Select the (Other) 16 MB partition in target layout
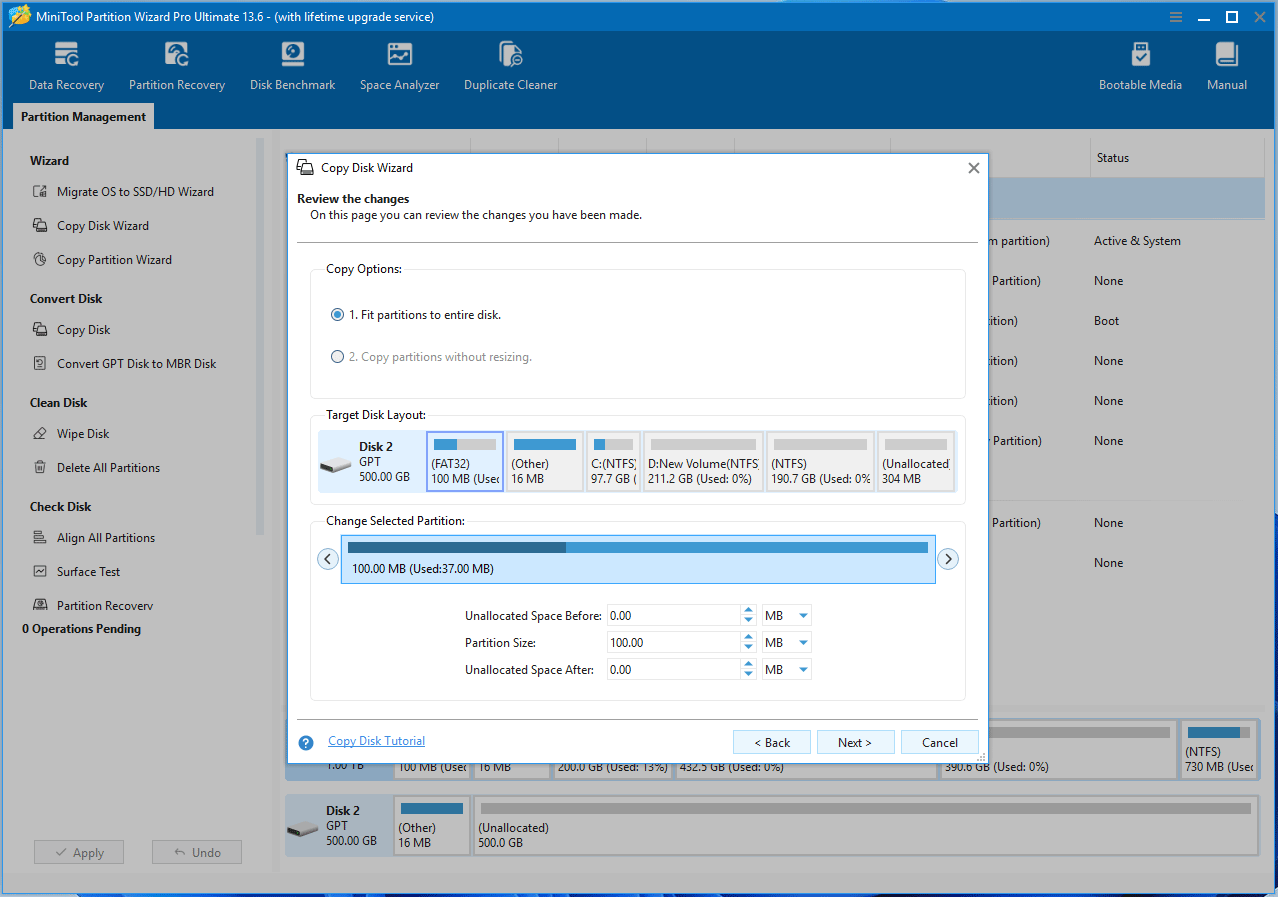The height and width of the screenshot is (897, 1278). click(x=545, y=461)
